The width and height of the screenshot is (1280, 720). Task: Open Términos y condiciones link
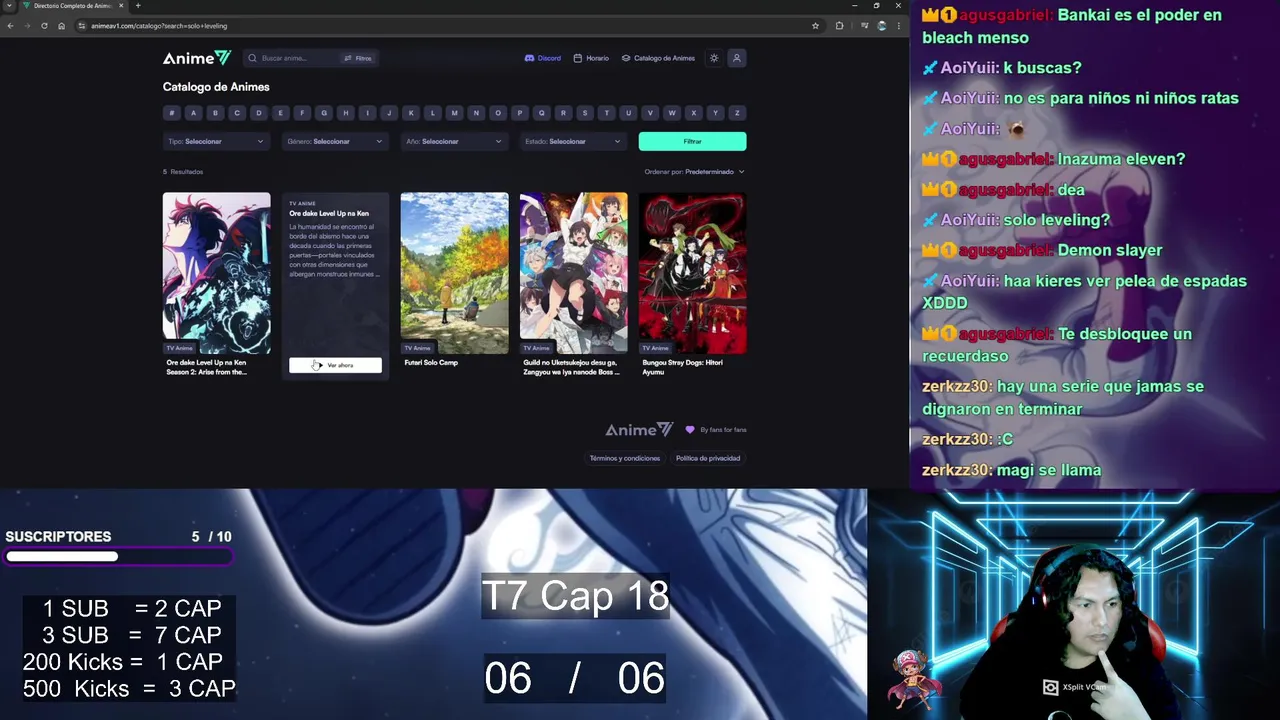point(625,458)
